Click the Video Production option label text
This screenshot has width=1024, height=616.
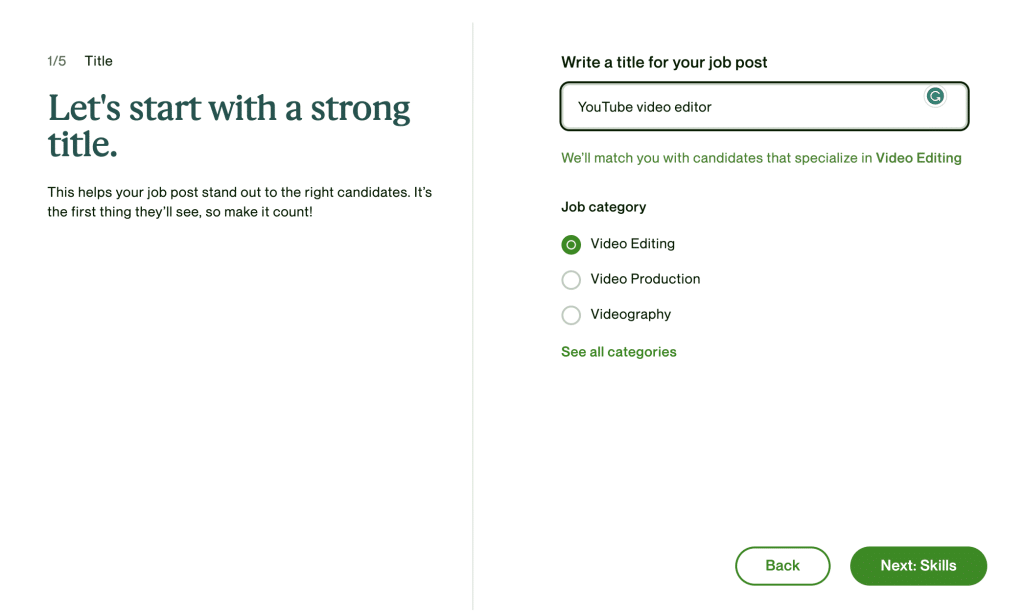pyautogui.click(x=645, y=279)
